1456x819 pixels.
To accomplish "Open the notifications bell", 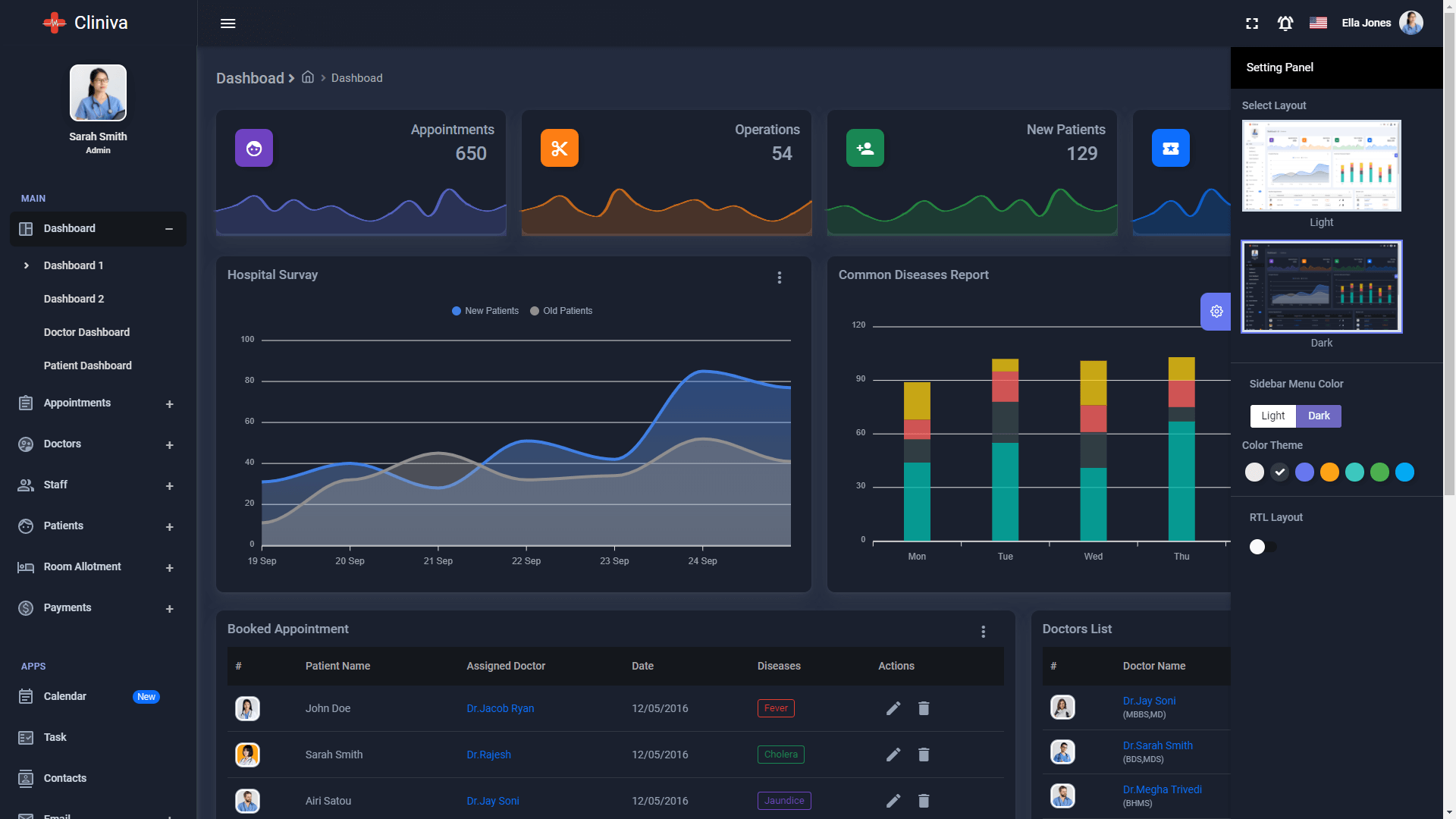I will (x=1285, y=24).
